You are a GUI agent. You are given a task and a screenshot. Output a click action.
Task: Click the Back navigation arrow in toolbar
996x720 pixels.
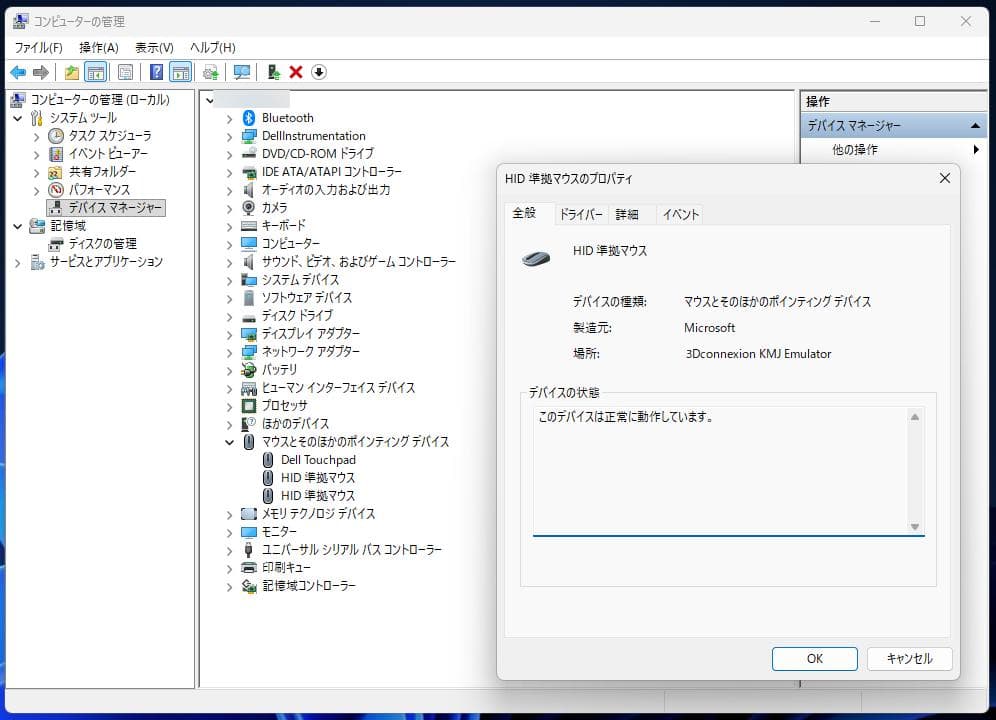point(18,71)
